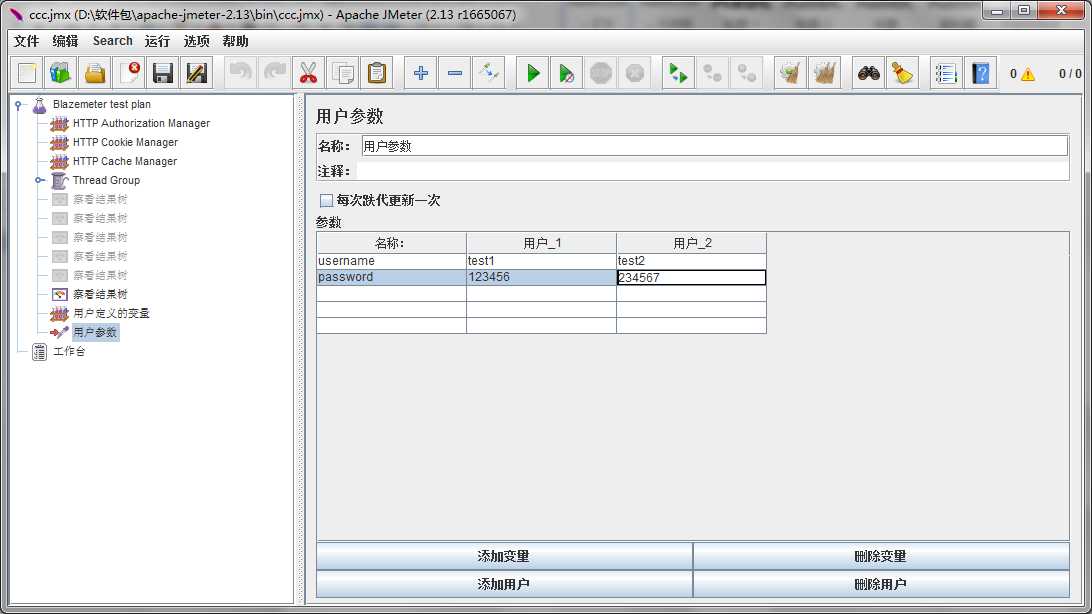Click the Close test plan icon

tap(129, 72)
